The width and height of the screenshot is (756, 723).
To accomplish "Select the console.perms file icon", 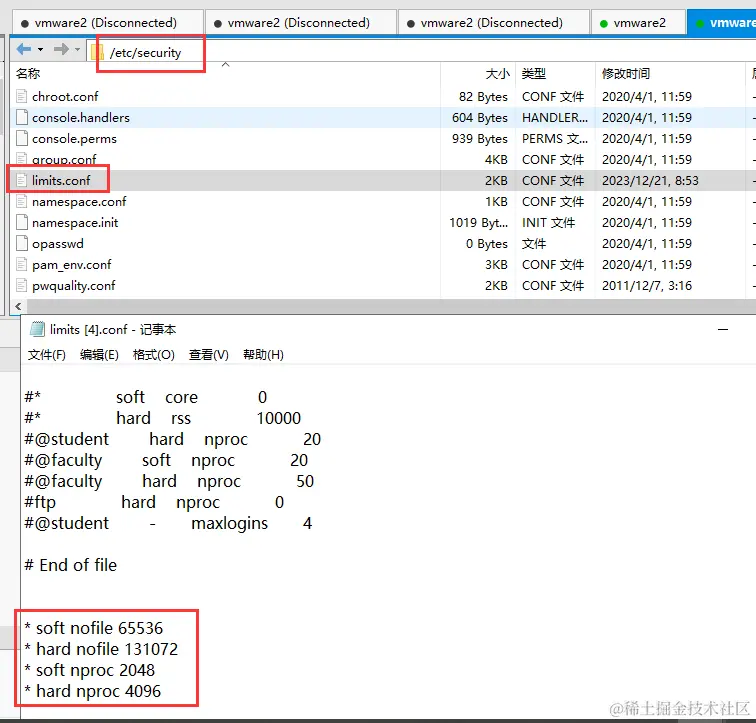I will pyautogui.click(x=22, y=139).
